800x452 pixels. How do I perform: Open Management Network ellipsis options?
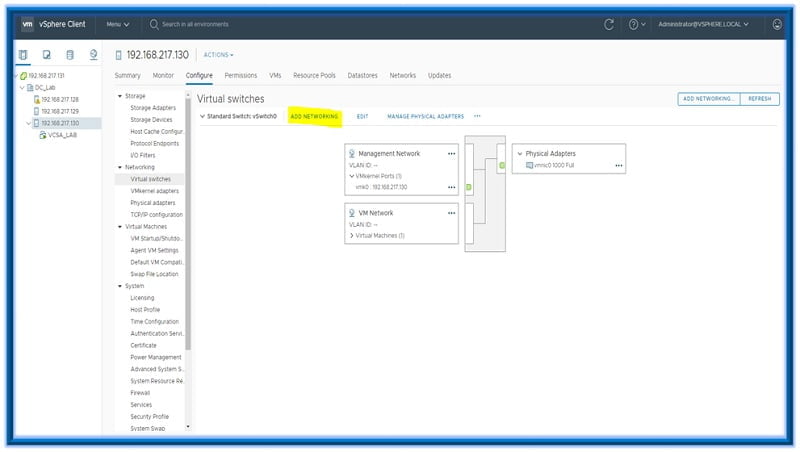(451, 153)
